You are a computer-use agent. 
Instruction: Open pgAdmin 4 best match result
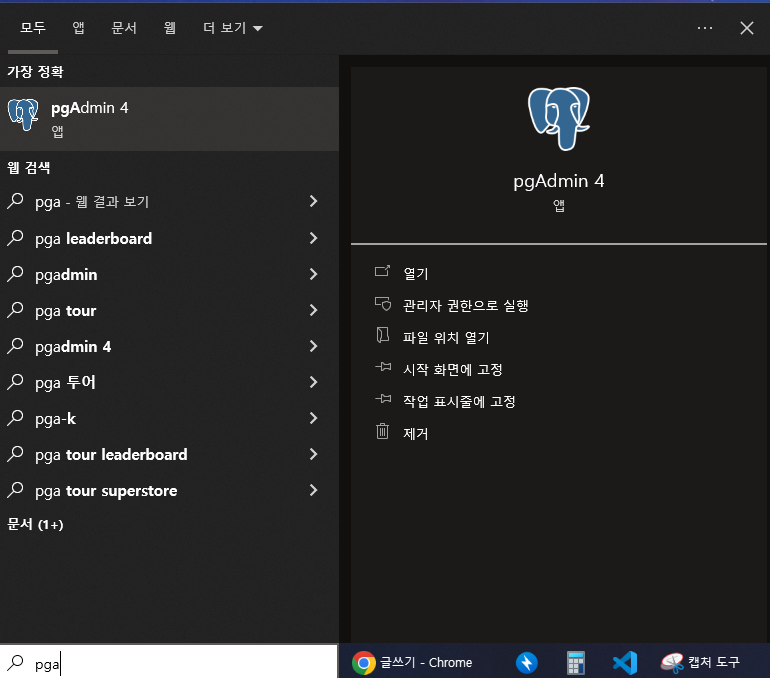click(169, 119)
